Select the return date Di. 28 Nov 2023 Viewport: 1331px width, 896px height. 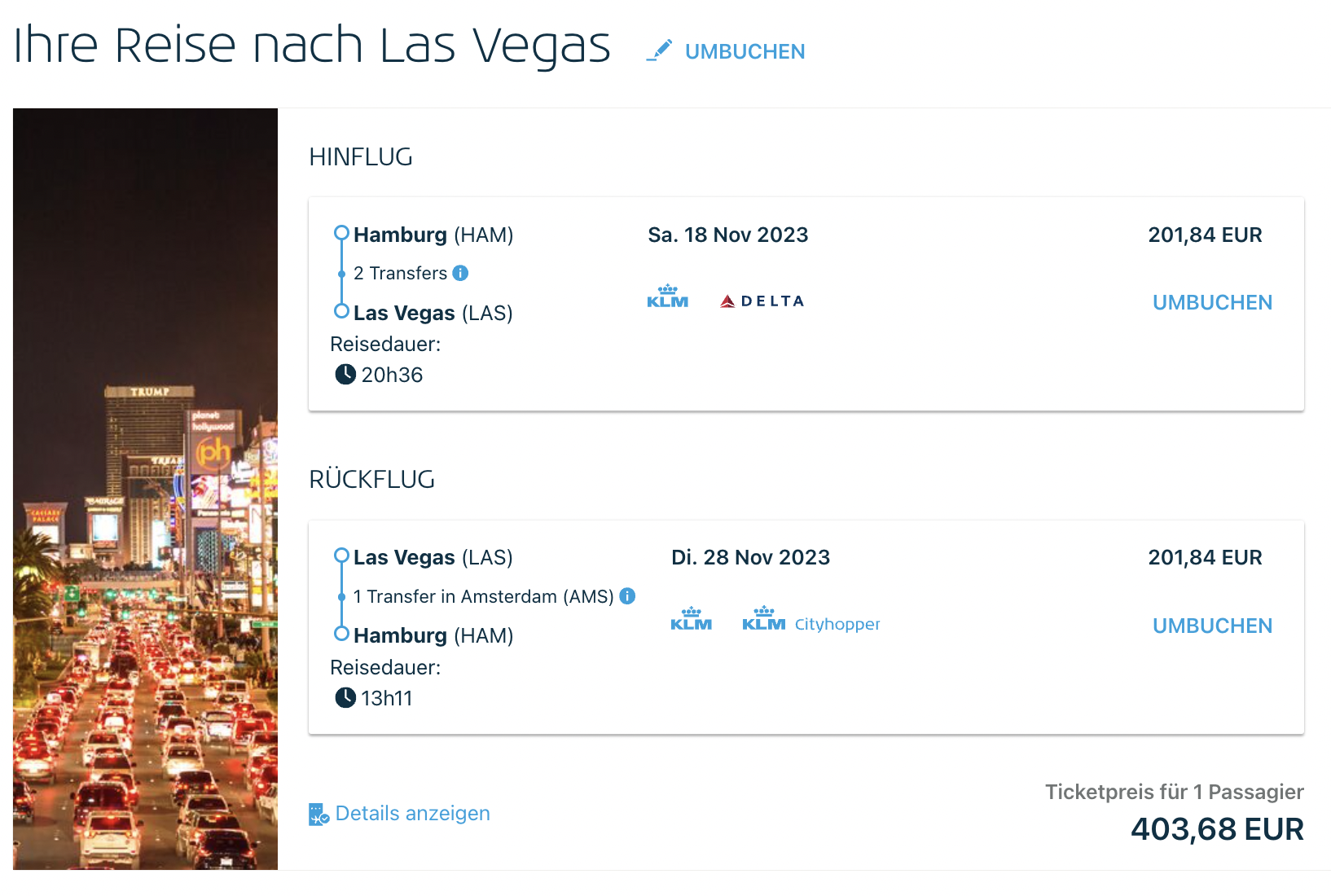[x=751, y=558]
